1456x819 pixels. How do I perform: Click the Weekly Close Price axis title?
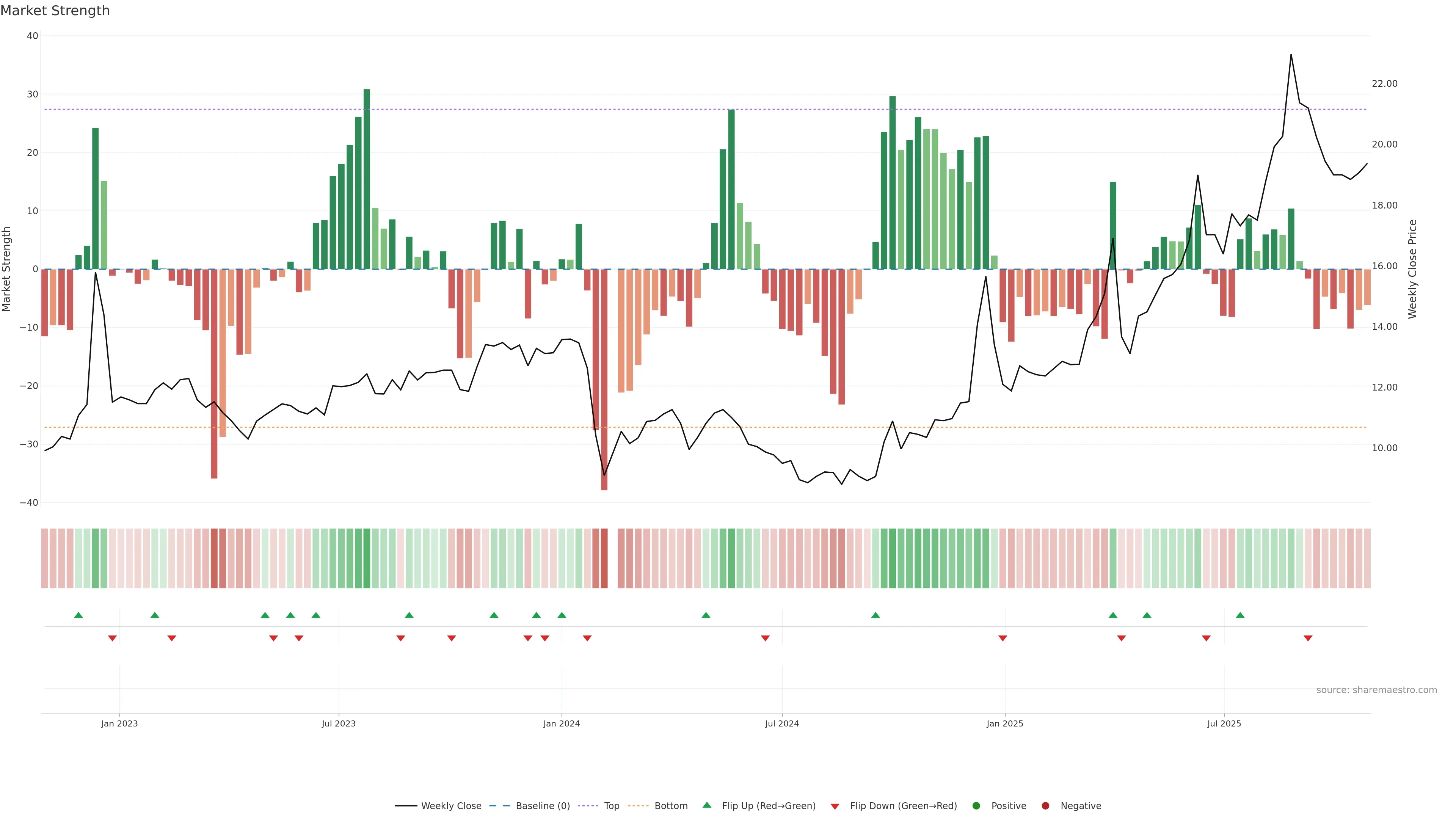1412,269
